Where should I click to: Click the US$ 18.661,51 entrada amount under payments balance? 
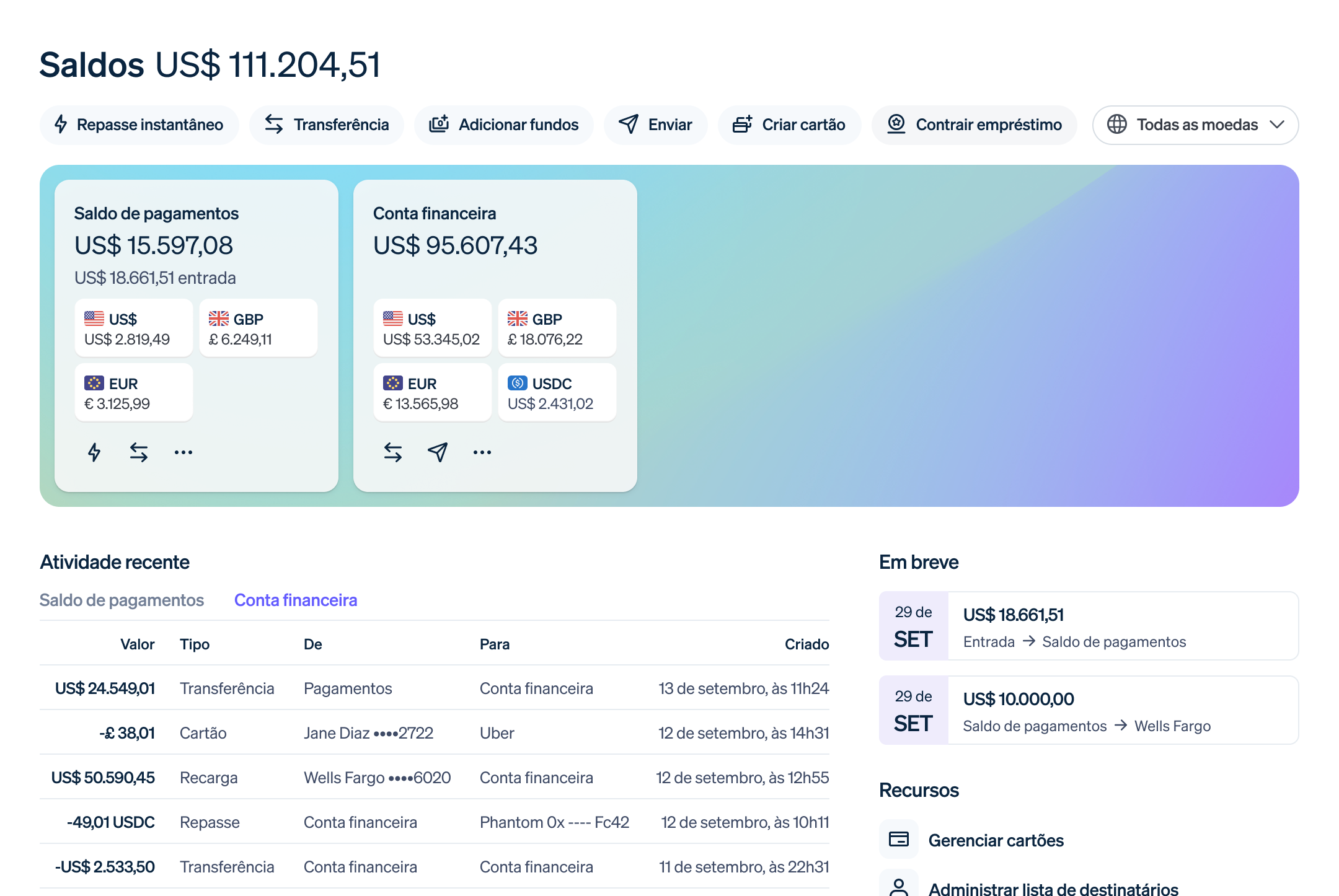tap(155, 278)
